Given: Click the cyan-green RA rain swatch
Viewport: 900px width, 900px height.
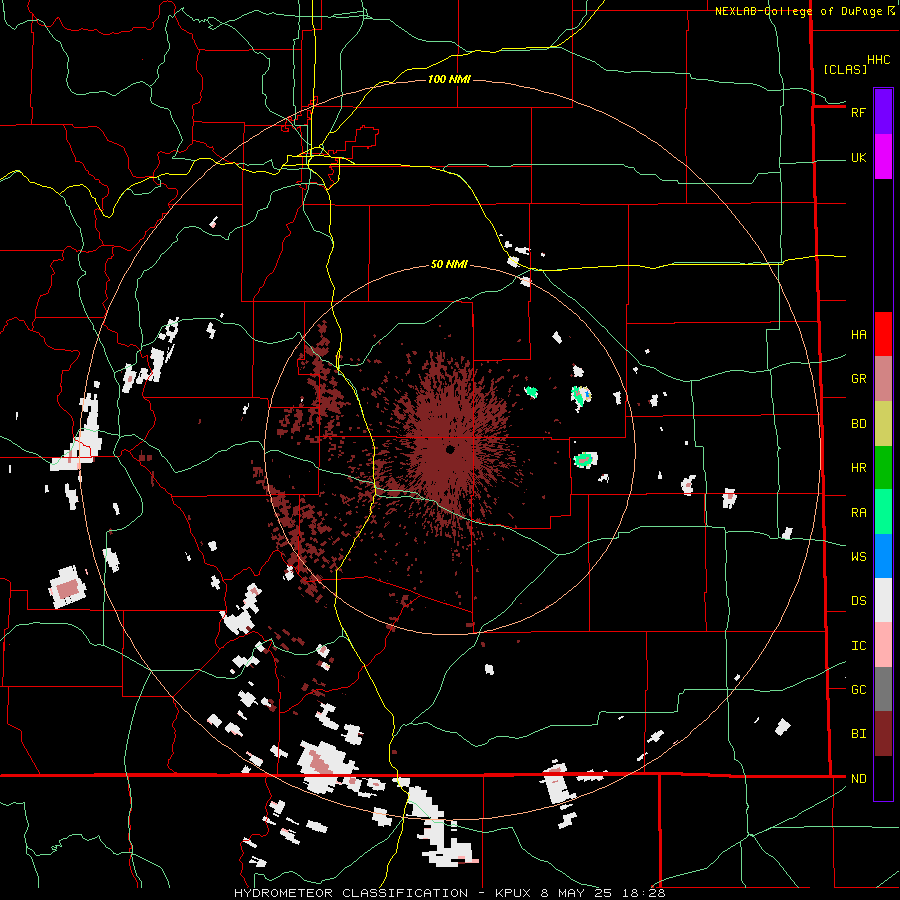Looking at the screenshot, I should (883, 511).
